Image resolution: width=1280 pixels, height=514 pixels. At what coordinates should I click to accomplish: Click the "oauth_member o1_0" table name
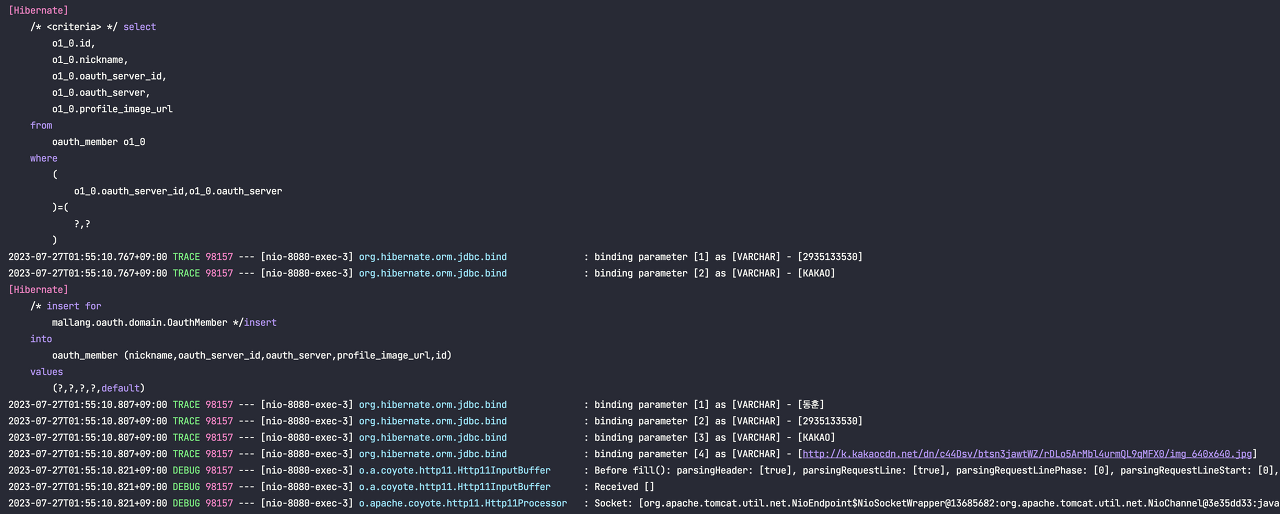click(98, 142)
